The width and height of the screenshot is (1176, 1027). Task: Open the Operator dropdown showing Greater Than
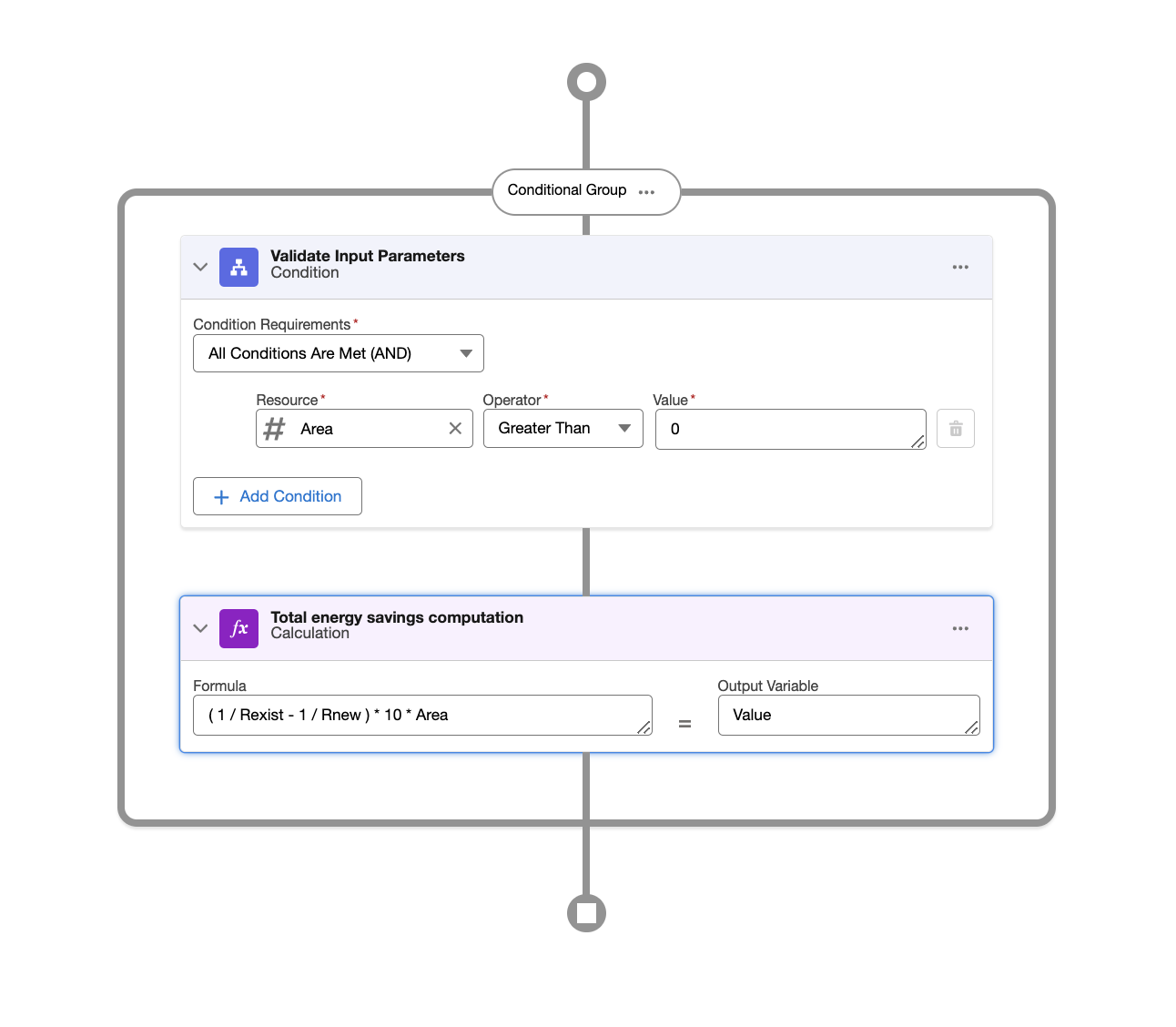624,428
